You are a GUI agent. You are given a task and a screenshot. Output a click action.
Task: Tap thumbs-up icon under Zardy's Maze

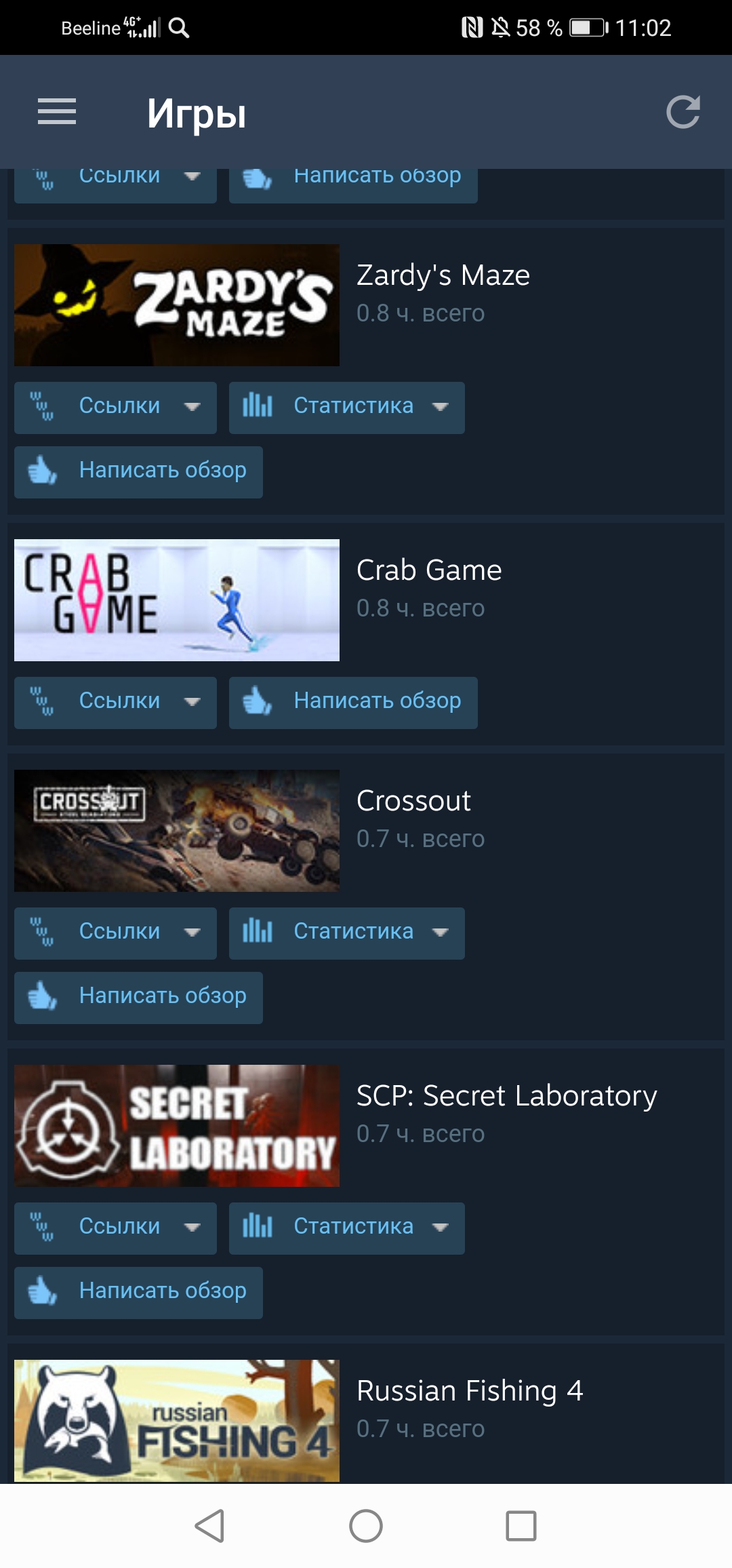pyautogui.click(x=42, y=470)
